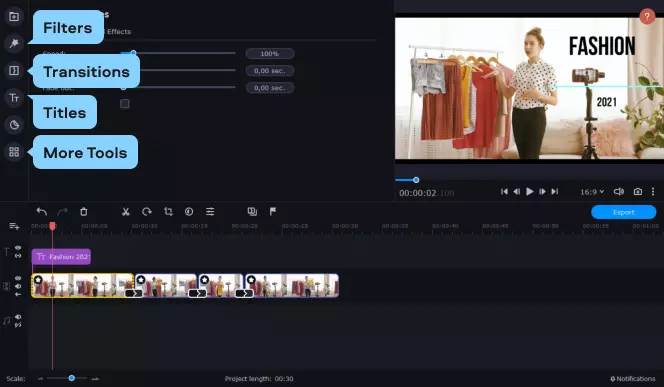This screenshot has height=387, width=664.
Task: Mute the preview volume
Action: coord(619,192)
